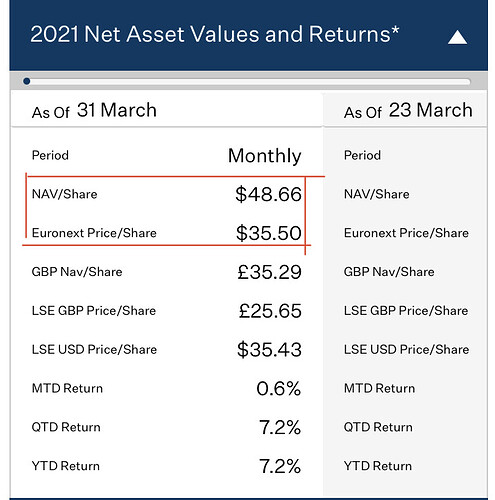Click the 2021 Net Asset Values and Returns title
This screenshot has height=500, width=495.
pyautogui.click(x=214, y=34)
